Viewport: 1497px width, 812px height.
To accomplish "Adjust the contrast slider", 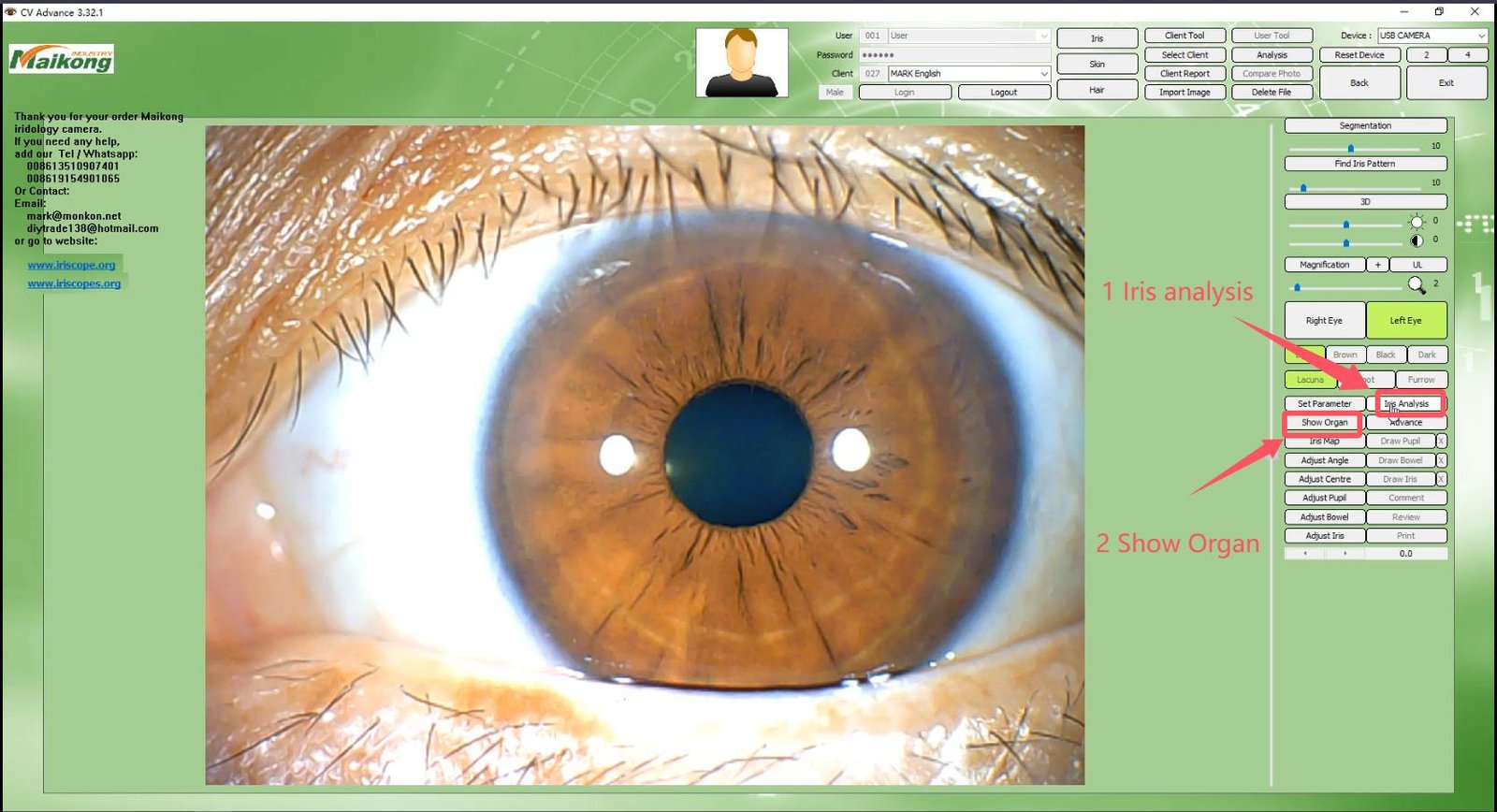I will [x=1346, y=243].
